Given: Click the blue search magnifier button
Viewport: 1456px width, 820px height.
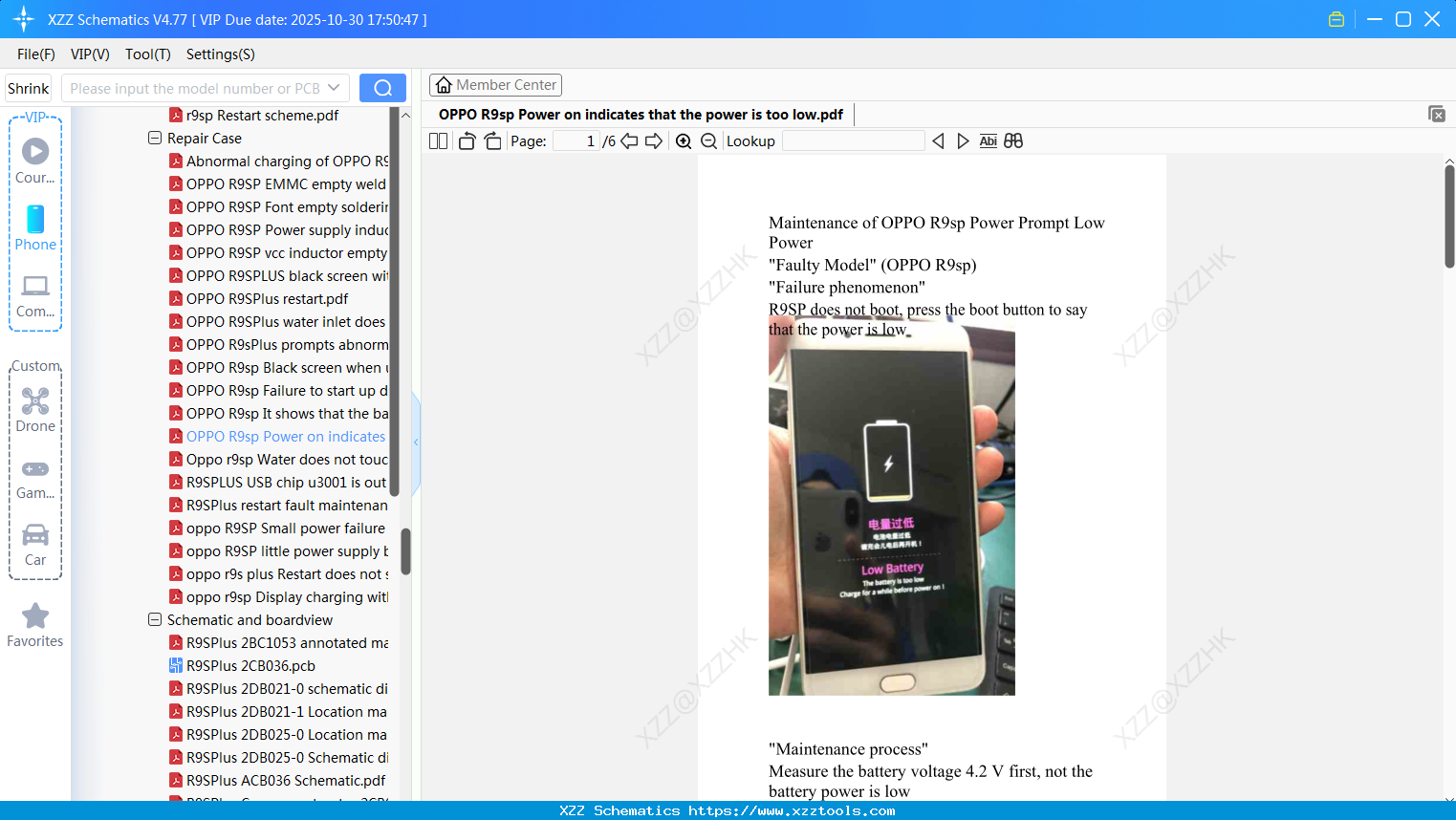Looking at the screenshot, I should (x=382, y=88).
